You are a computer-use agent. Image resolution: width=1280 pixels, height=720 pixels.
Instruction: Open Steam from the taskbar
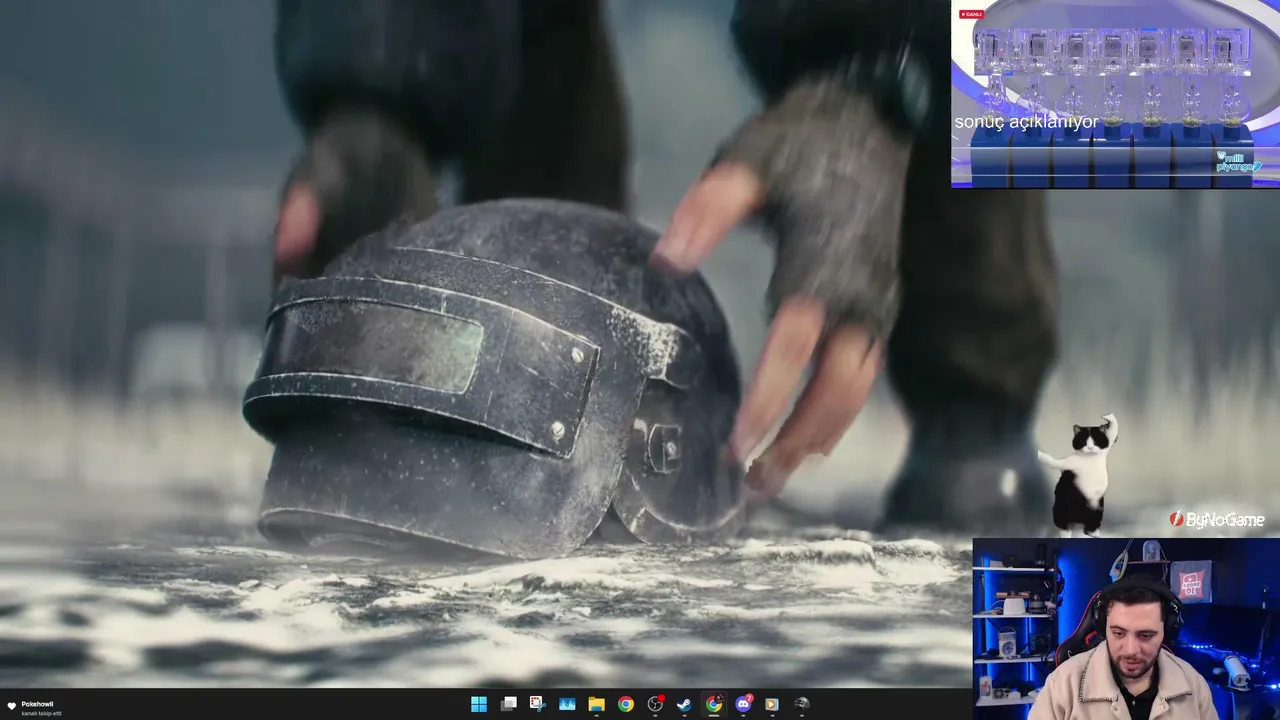pyautogui.click(x=684, y=704)
